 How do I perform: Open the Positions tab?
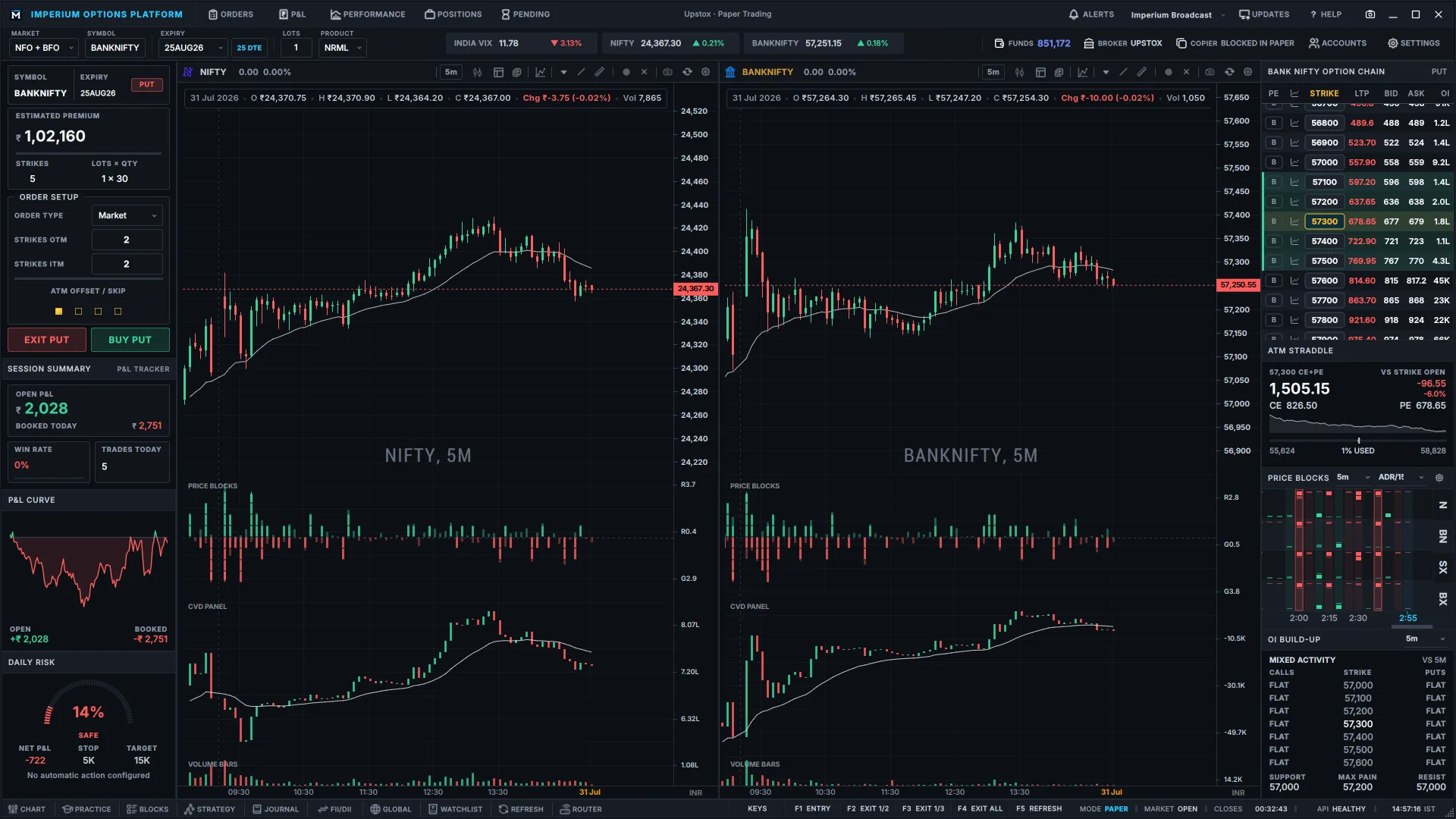click(453, 14)
